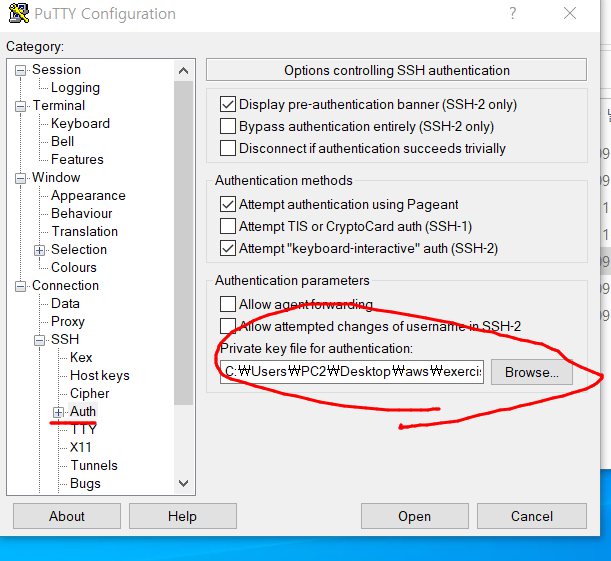Toggle Attempt authentication using Pageant

[x=228, y=204]
